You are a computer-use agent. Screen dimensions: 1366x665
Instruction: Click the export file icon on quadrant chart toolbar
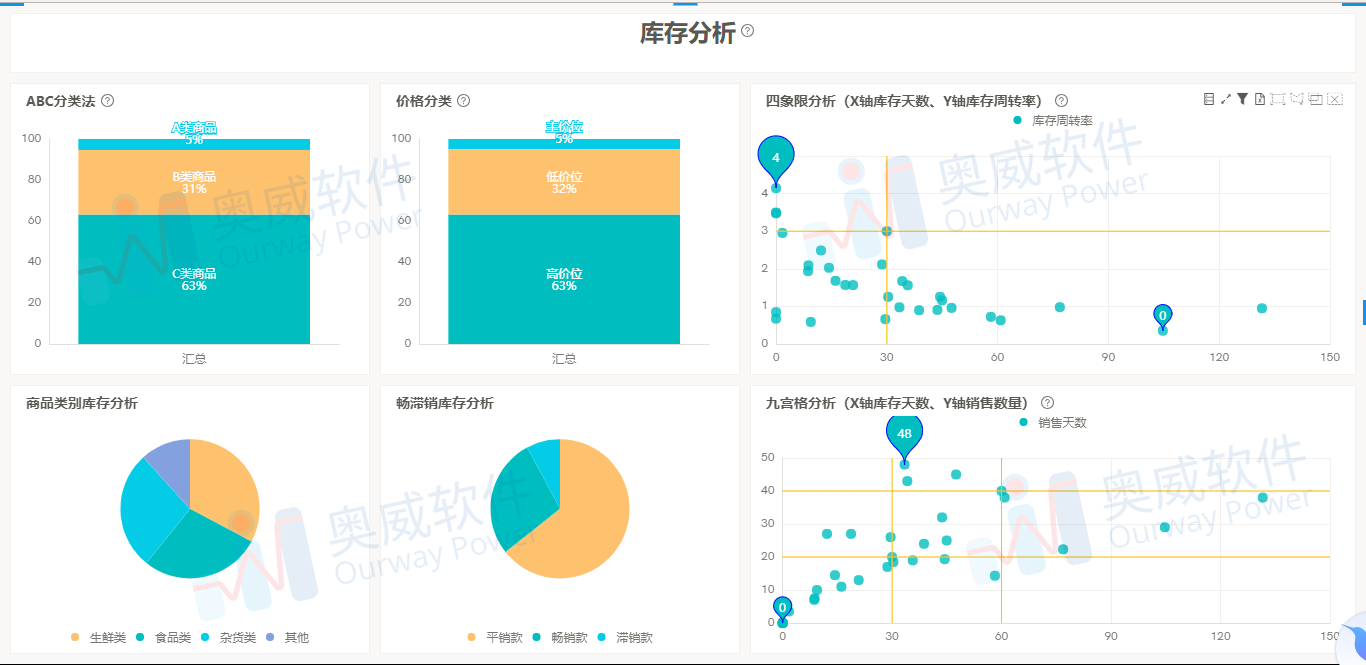coord(1259,99)
